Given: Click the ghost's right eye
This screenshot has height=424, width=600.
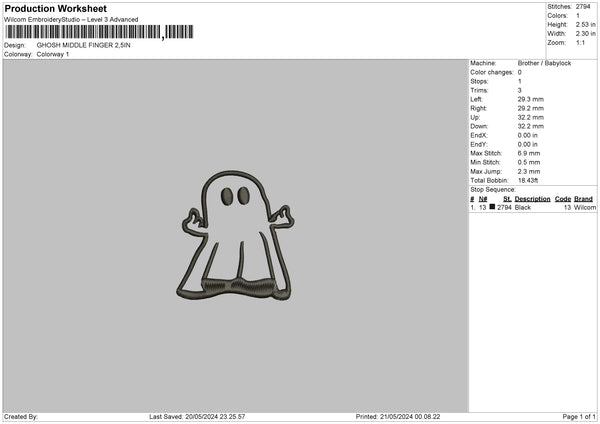Looking at the screenshot, I should coord(246,197).
